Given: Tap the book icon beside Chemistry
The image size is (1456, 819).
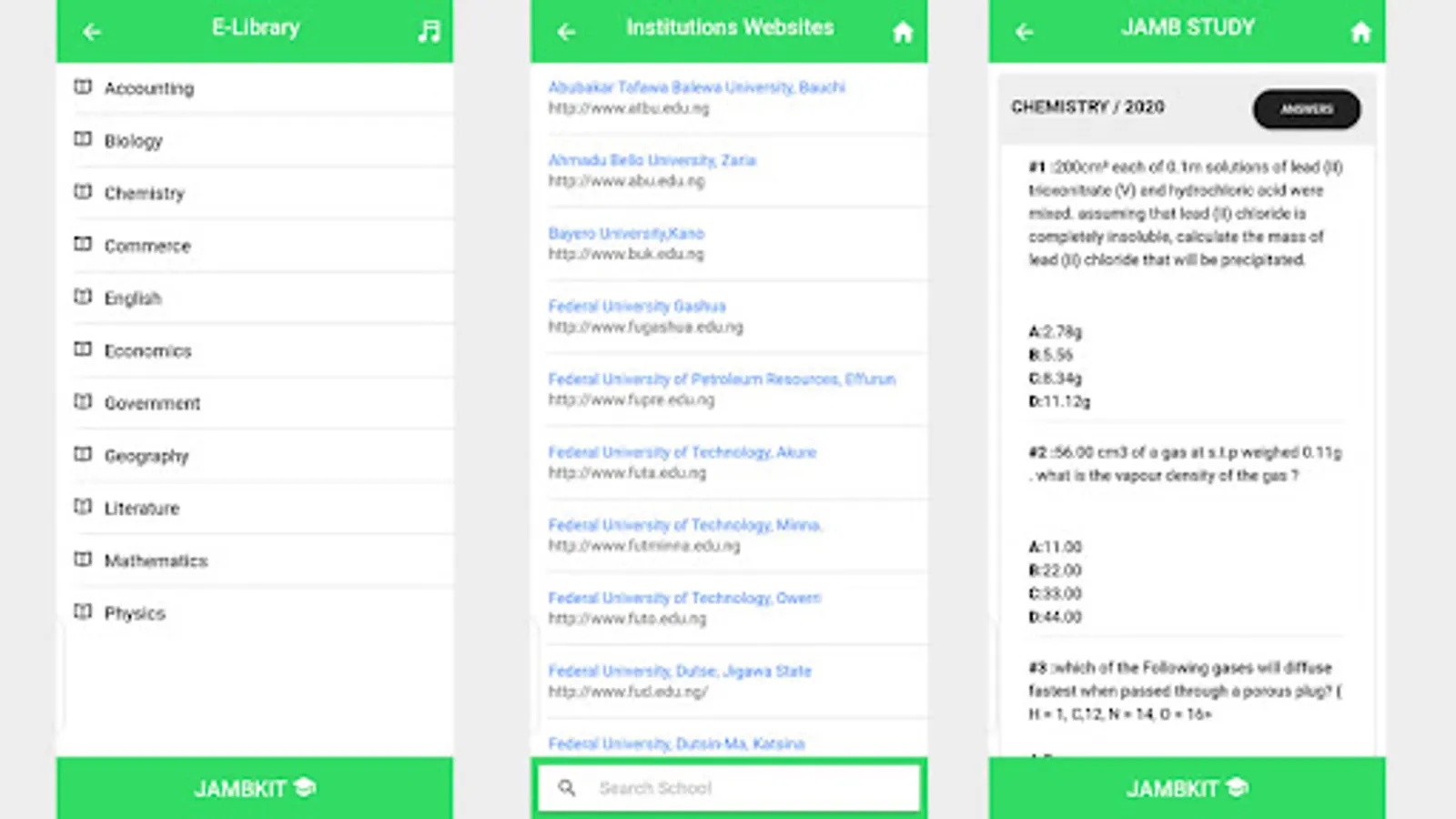Looking at the screenshot, I should (x=83, y=192).
